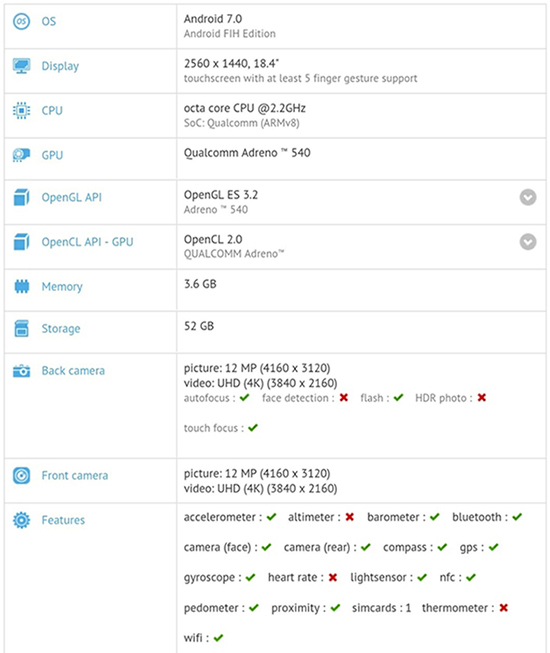550x653 pixels.
Task: Click the Front camera lens icon
Action: [21, 475]
